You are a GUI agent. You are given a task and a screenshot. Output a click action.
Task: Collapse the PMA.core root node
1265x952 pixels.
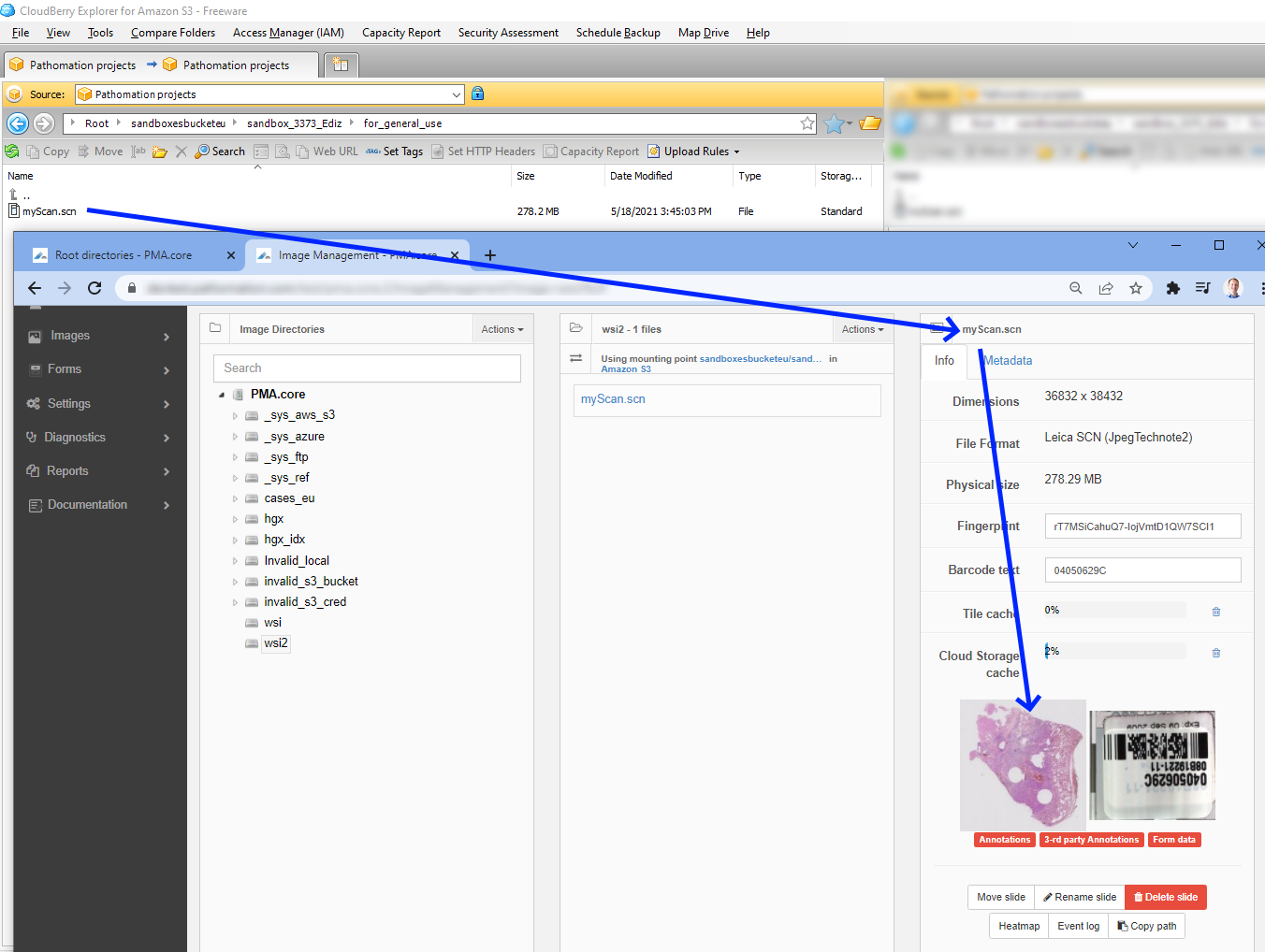pos(222,395)
